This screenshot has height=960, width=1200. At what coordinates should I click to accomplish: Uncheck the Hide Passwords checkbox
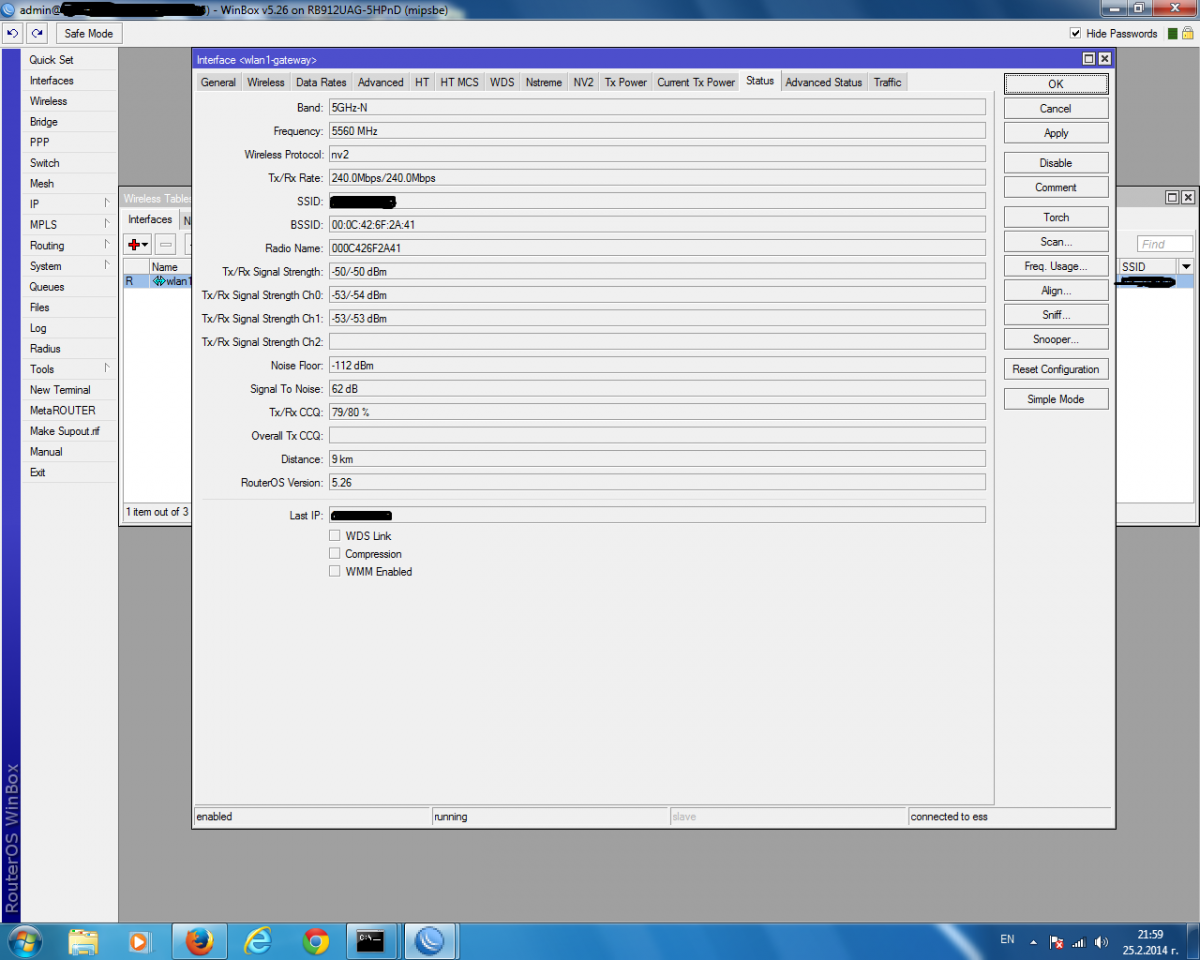point(1076,34)
